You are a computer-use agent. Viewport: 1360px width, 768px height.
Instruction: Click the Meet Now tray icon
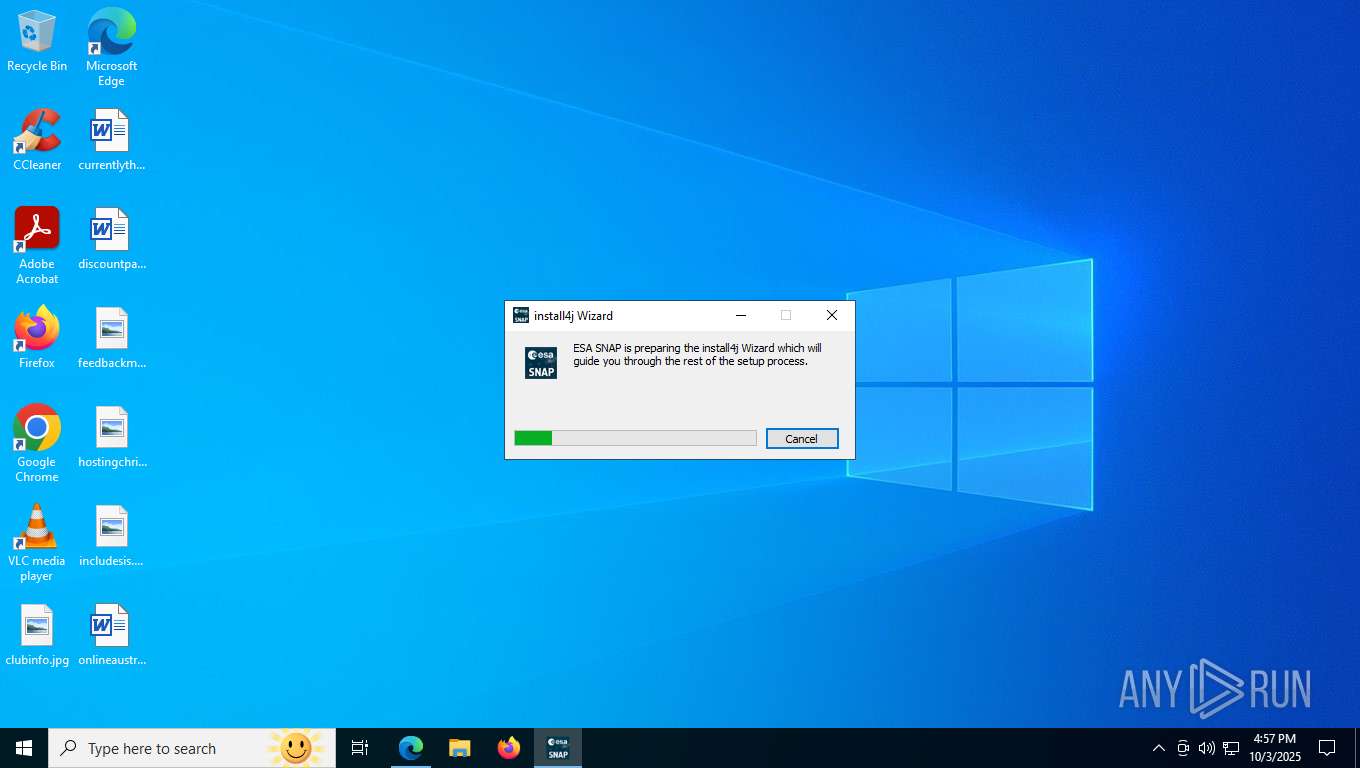pyautogui.click(x=1183, y=748)
